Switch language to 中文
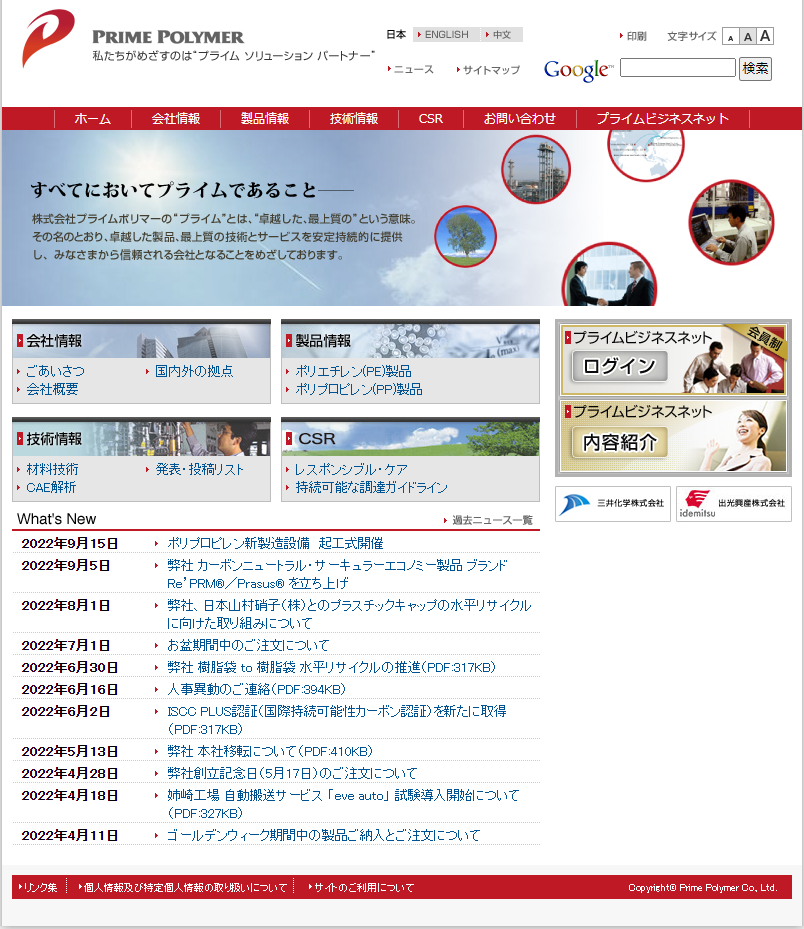The image size is (804, 929). click(499, 34)
